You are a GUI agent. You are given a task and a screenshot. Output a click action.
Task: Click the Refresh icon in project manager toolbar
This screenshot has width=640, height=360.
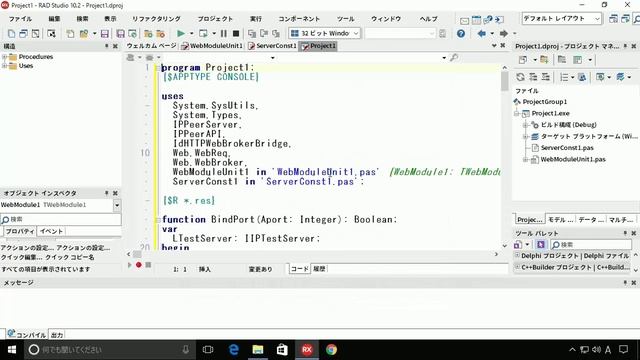[x=520, y=77]
